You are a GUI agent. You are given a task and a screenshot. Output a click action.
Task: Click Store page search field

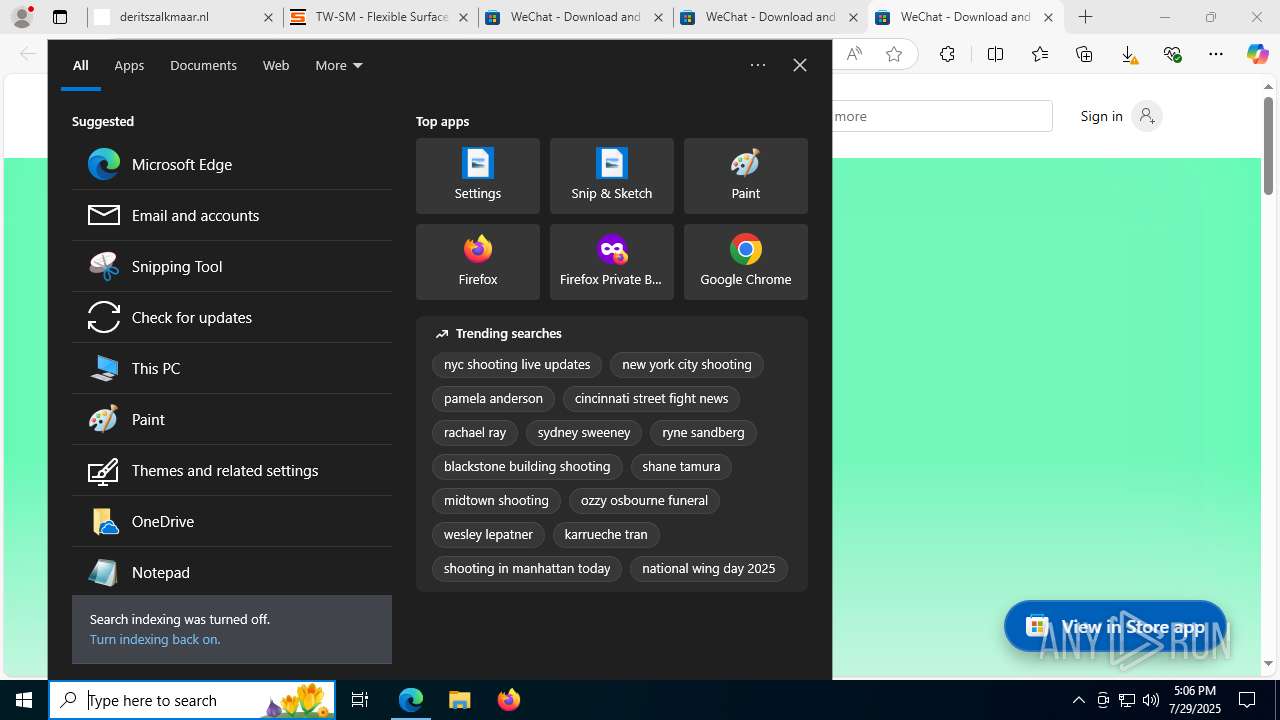coord(943,116)
